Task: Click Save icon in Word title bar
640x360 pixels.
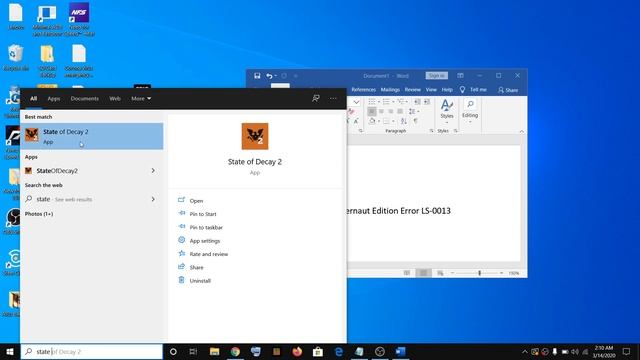Action: (257, 76)
